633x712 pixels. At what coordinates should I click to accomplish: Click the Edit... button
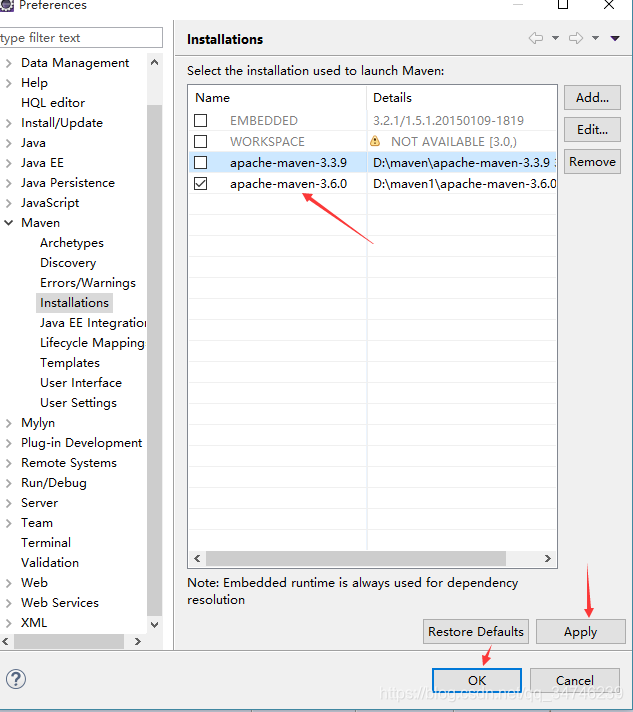[x=592, y=129]
